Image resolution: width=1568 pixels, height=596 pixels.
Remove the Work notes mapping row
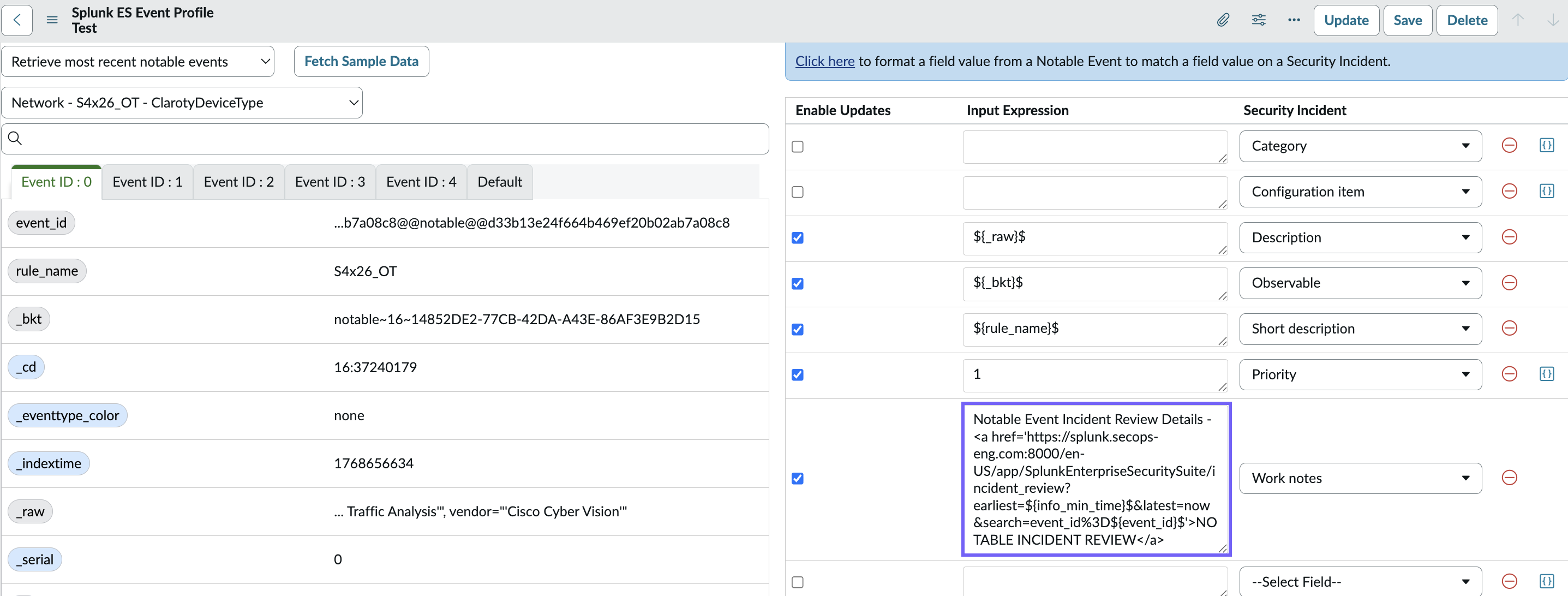click(x=1509, y=478)
